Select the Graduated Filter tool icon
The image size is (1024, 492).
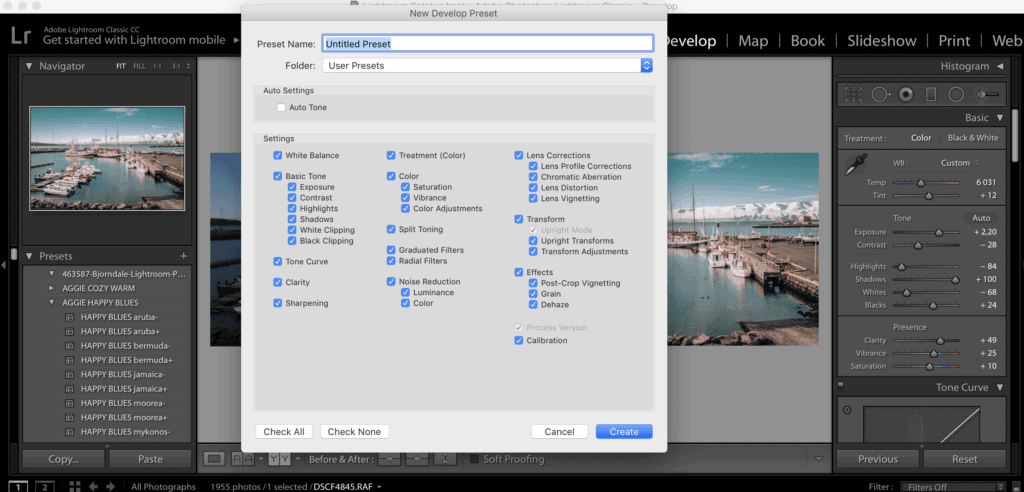(x=930, y=94)
